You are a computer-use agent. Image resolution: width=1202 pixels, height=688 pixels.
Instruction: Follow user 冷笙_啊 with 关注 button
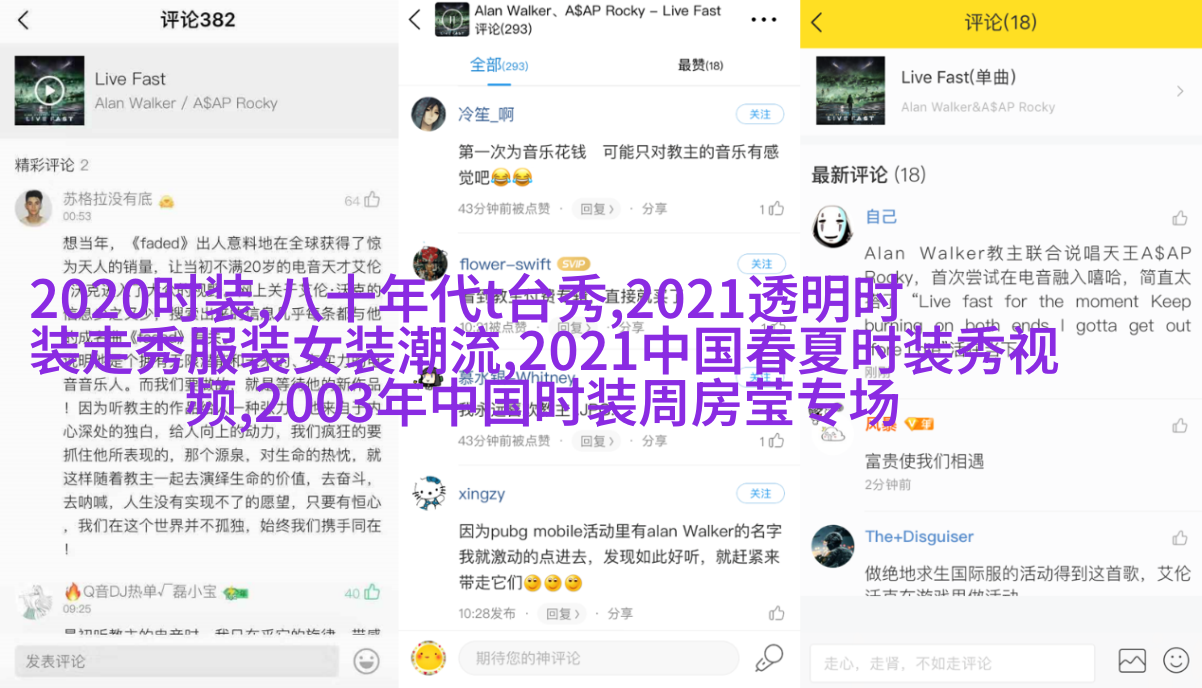click(760, 114)
